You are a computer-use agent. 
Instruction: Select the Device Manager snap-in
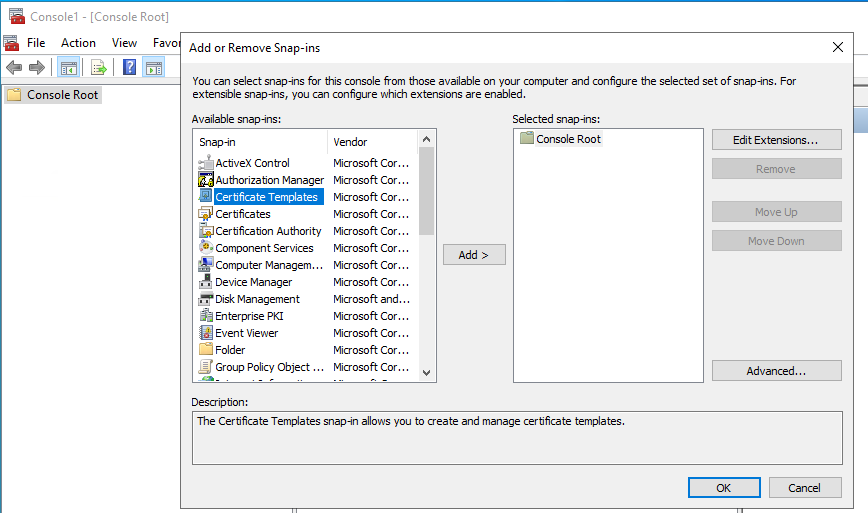coord(253,282)
